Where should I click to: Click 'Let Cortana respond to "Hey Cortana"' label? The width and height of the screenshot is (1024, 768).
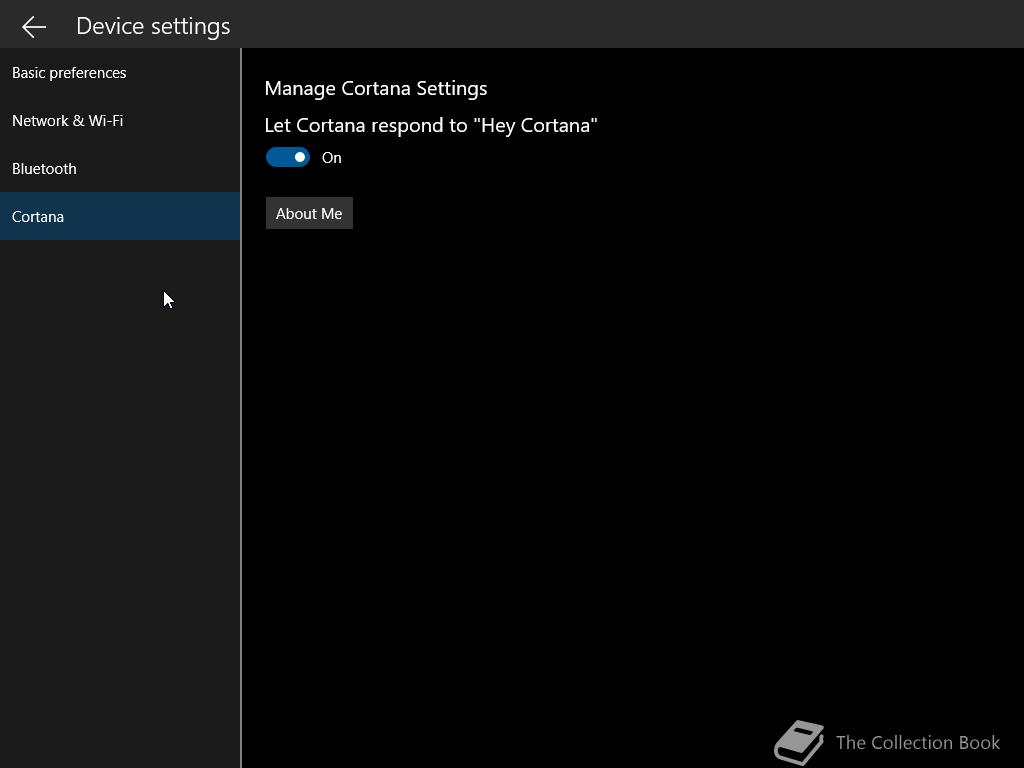point(431,125)
